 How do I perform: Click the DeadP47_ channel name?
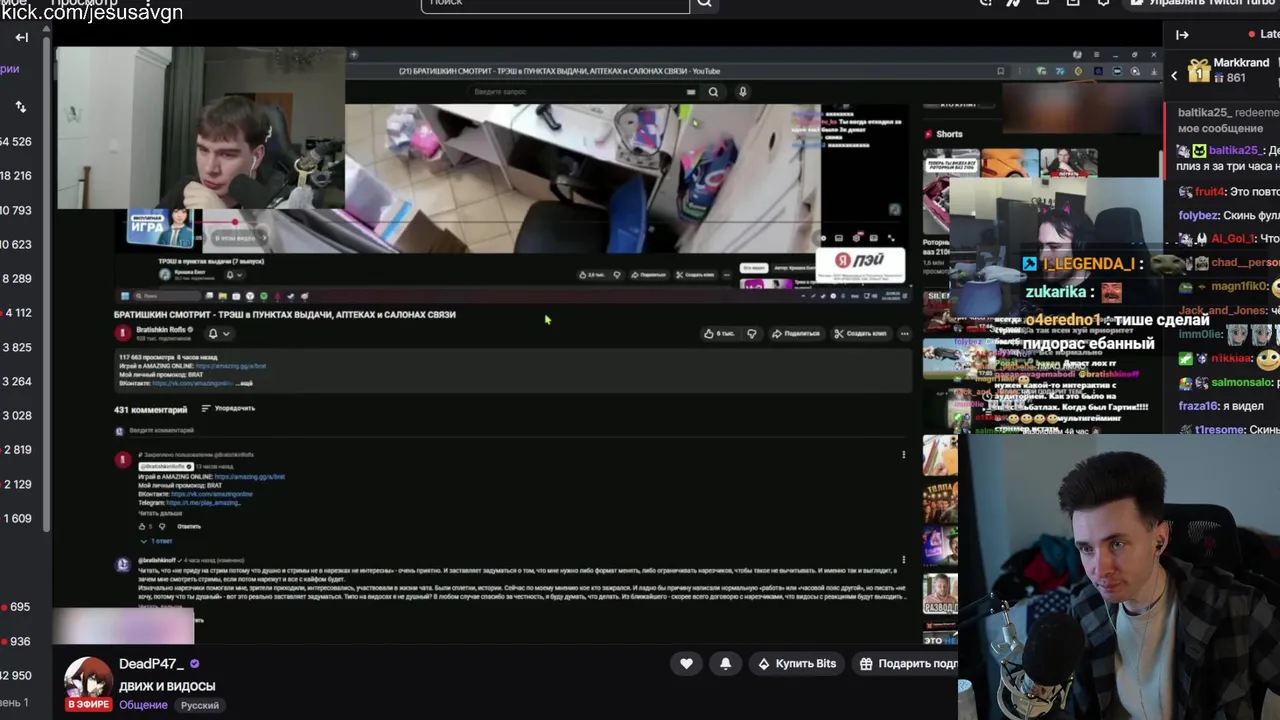coord(152,664)
